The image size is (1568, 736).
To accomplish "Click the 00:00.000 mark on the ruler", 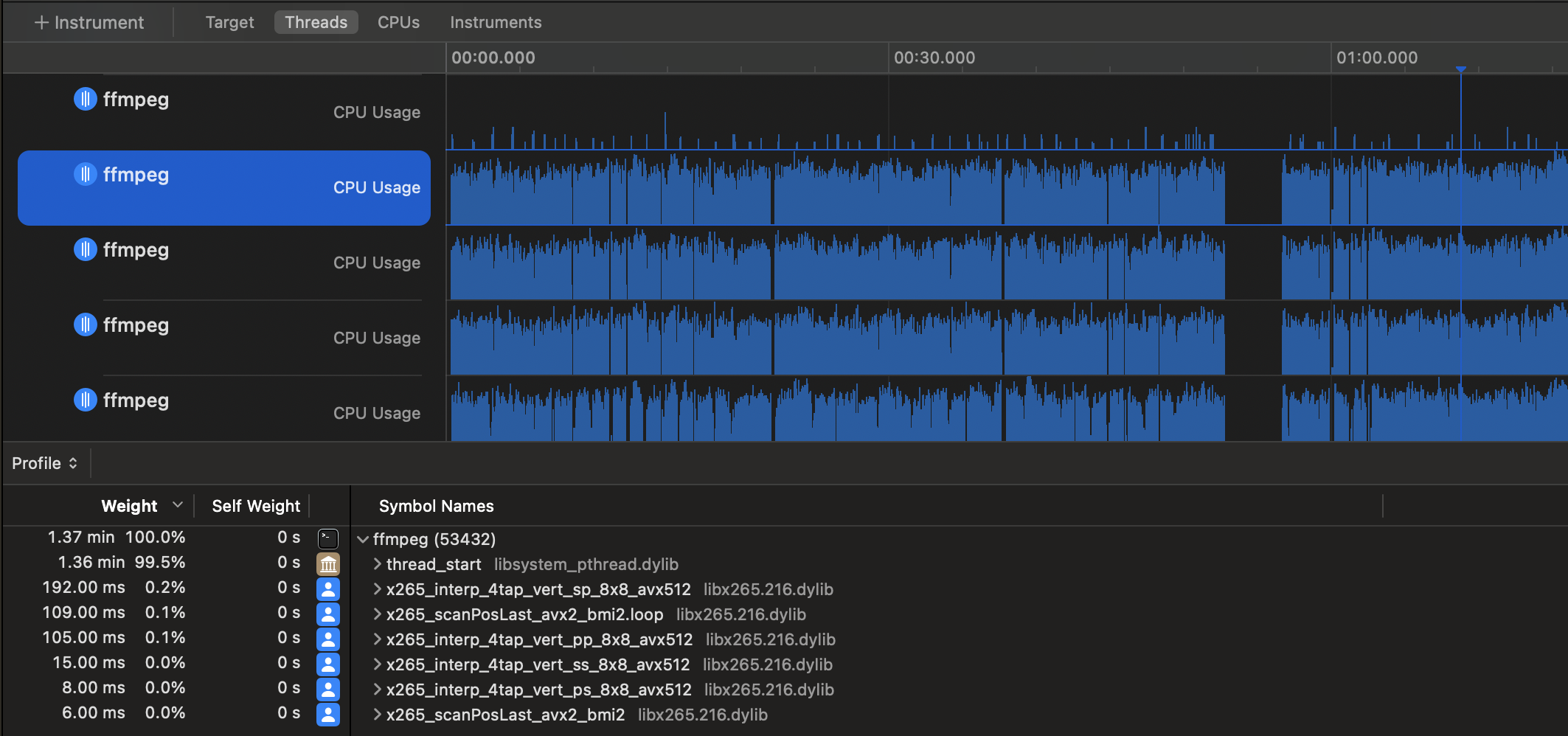I will tap(493, 58).
